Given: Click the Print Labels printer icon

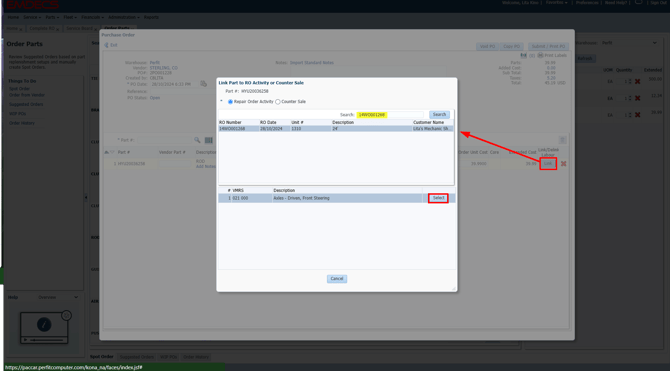Looking at the screenshot, I should [x=541, y=55].
